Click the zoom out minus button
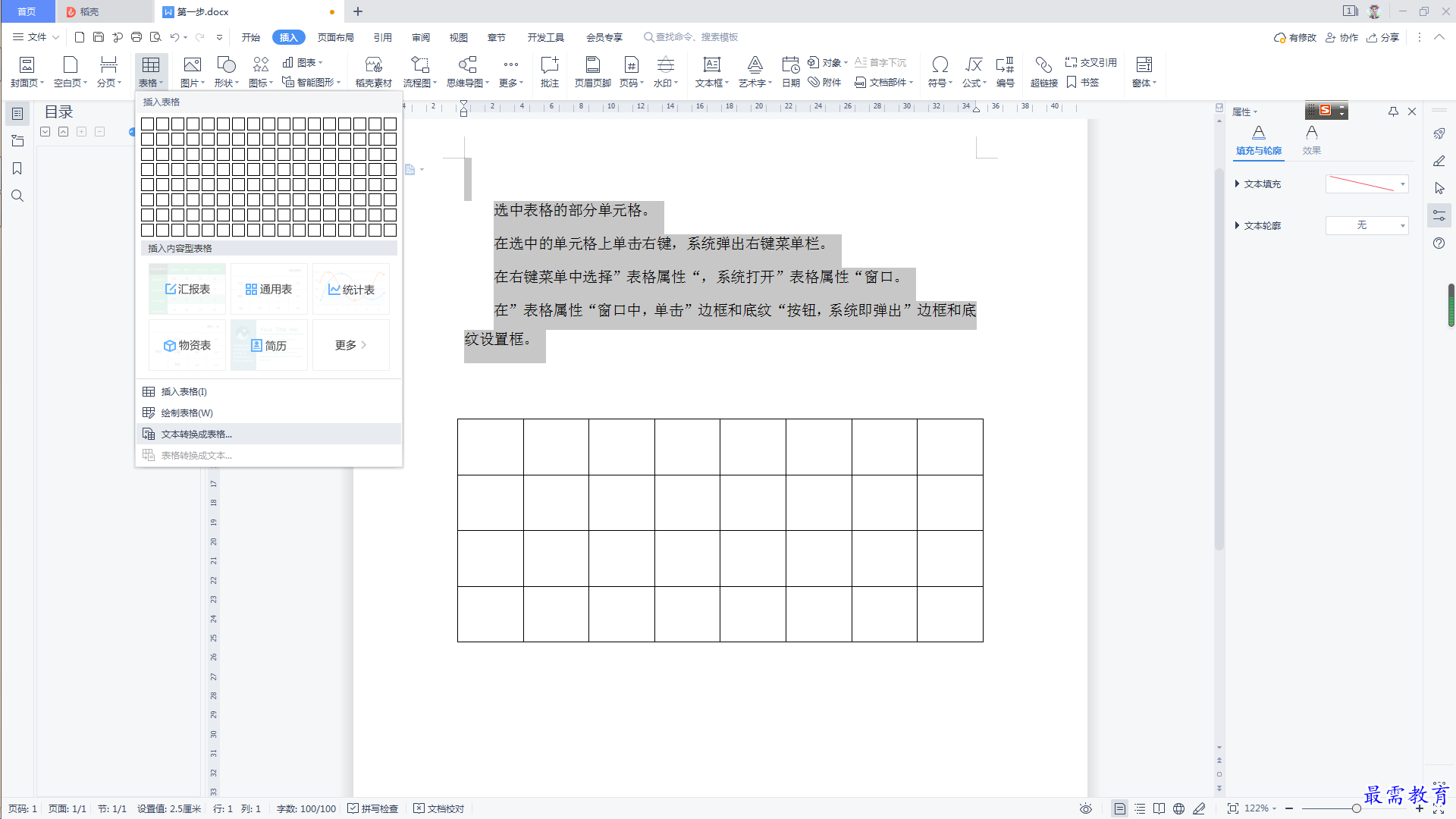The image size is (1456, 819). (x=1289, y=808)
